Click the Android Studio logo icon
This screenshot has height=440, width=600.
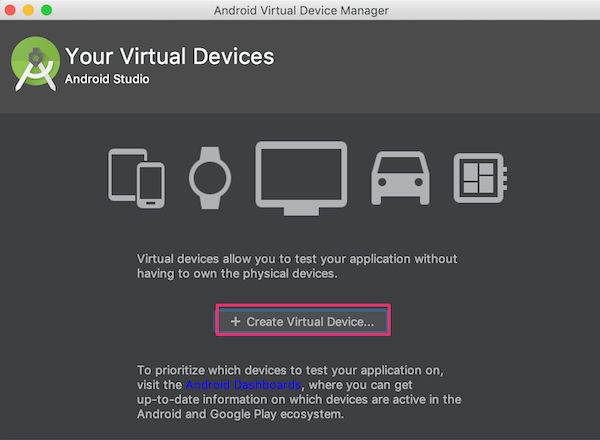click(36, 63)
